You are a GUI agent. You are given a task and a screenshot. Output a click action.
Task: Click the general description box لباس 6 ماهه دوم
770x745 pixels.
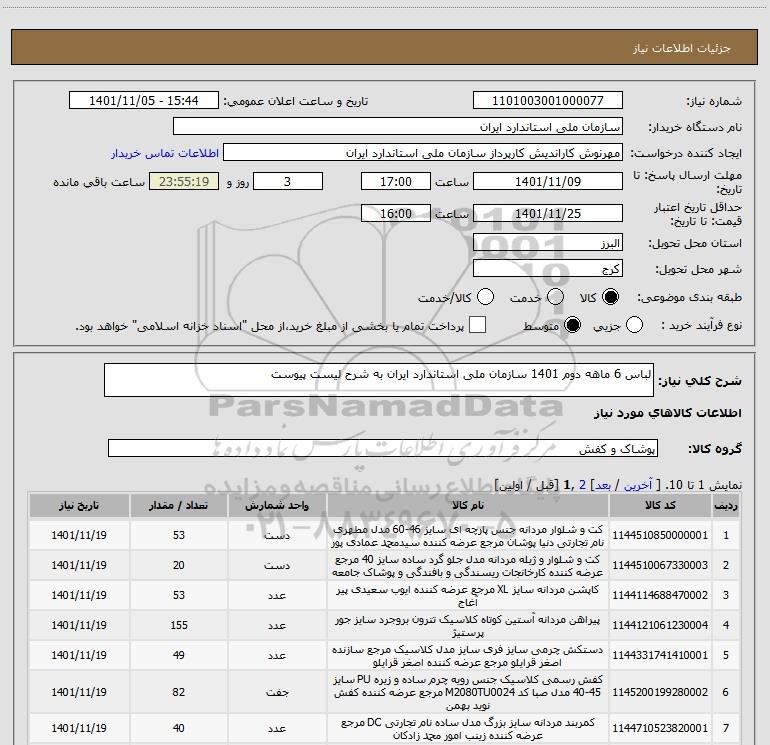point(379,380)
